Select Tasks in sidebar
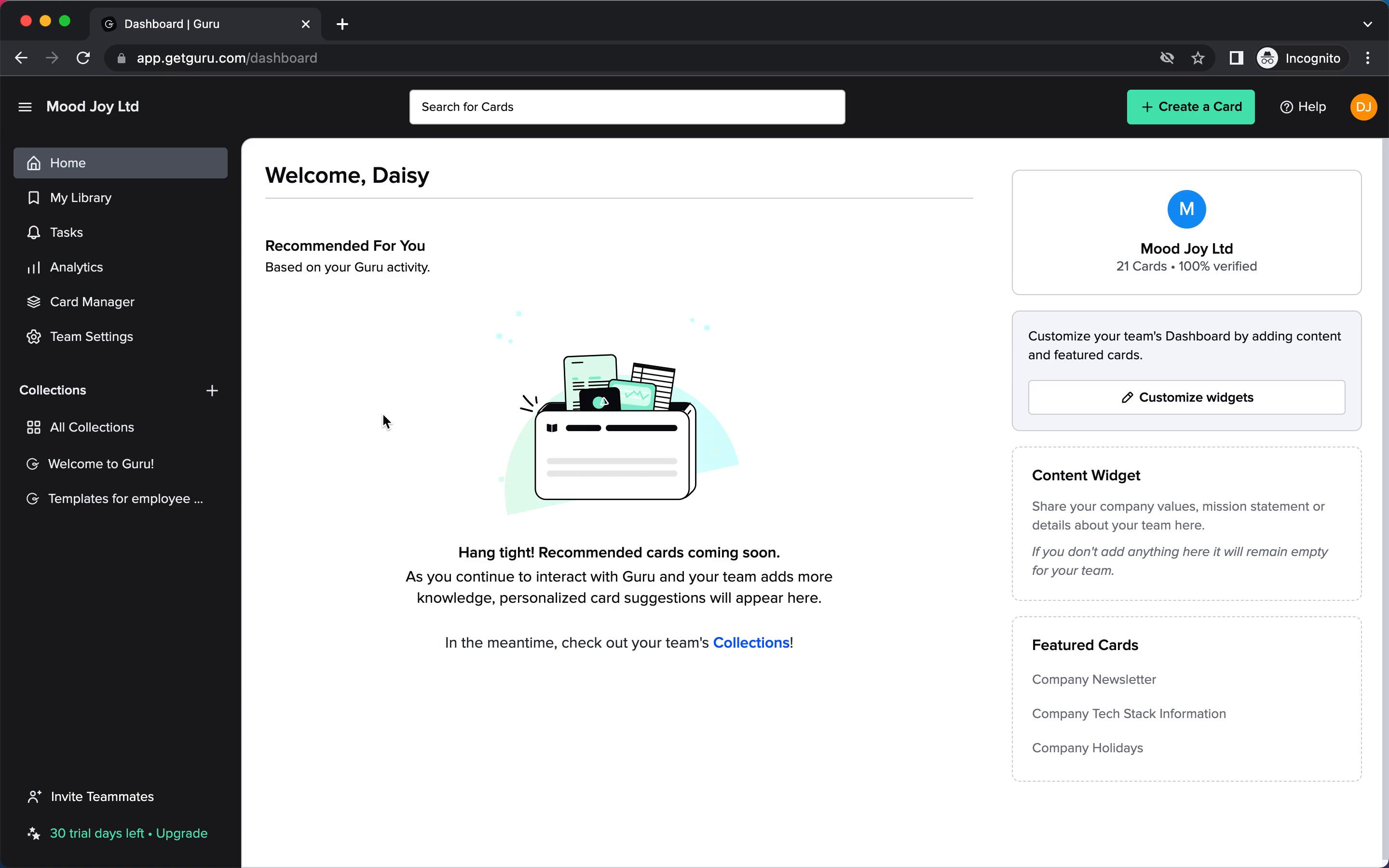 66,232
